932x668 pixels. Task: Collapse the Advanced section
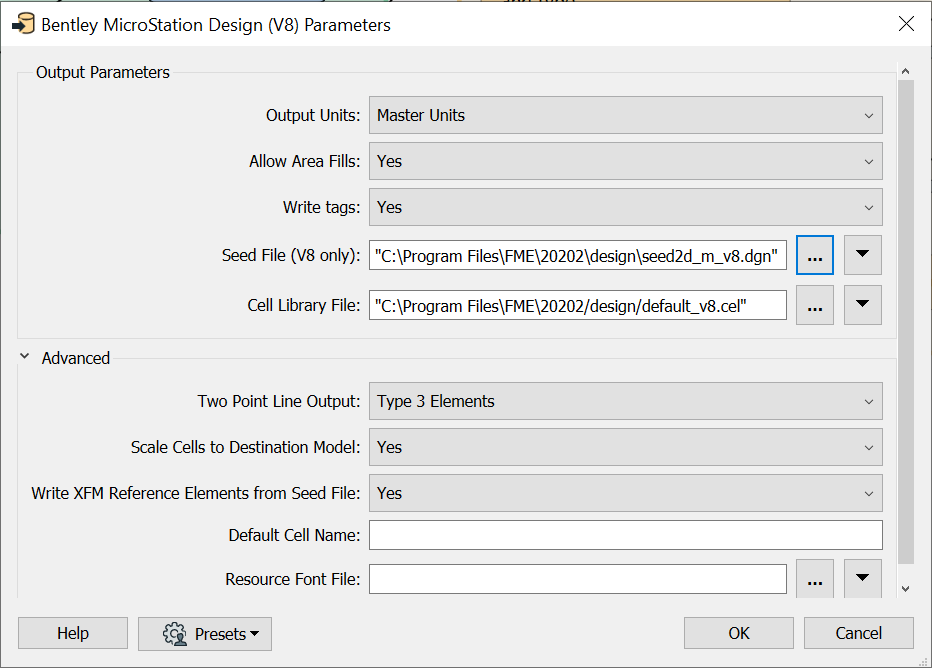click(24, 357)
